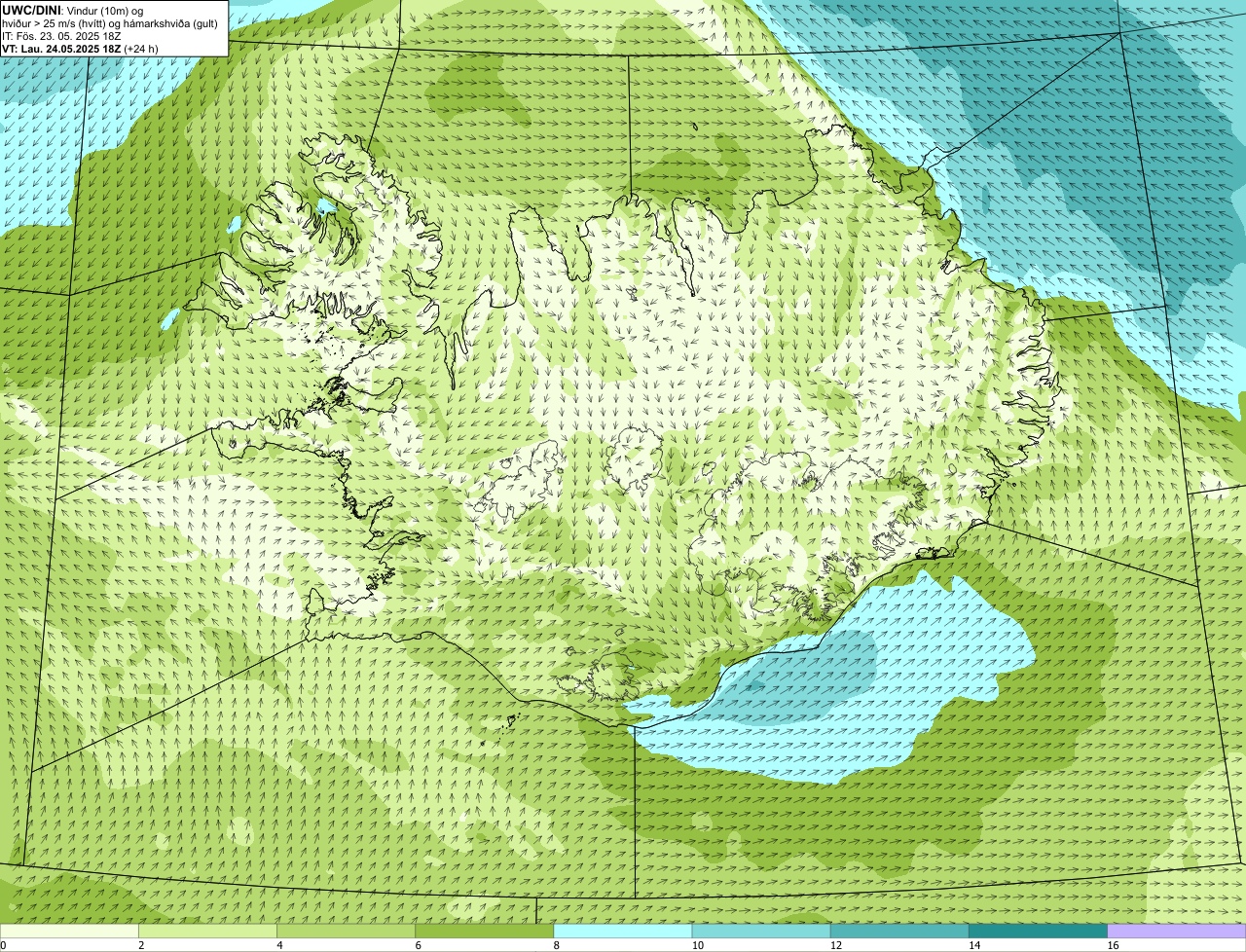Click the init time 'IT: Fös. 23. 05. 2025 18Z'
This screenshot has width=1246, height=952.
(x=61, y=36)
